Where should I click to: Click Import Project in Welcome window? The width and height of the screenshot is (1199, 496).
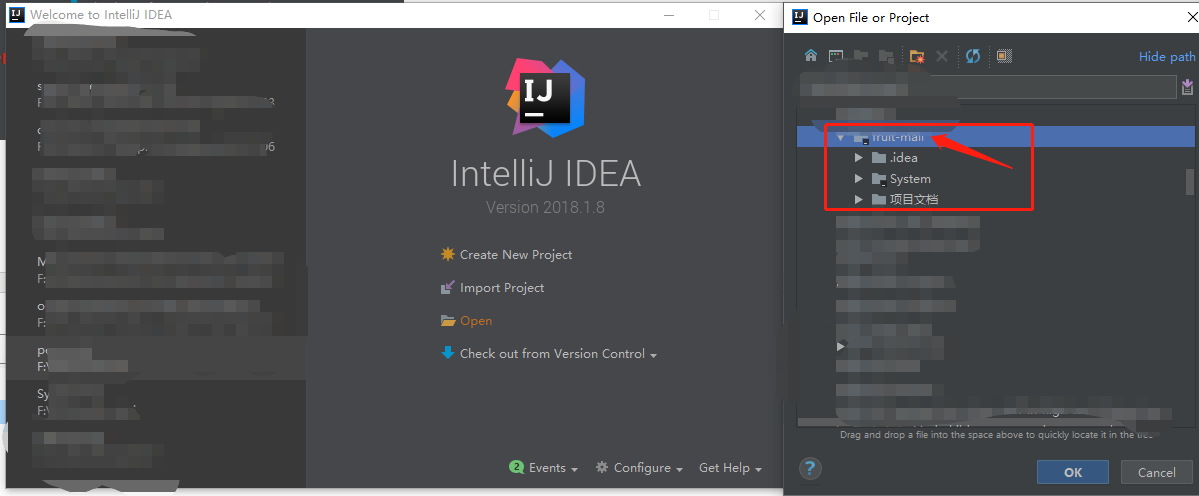(492, 287)
